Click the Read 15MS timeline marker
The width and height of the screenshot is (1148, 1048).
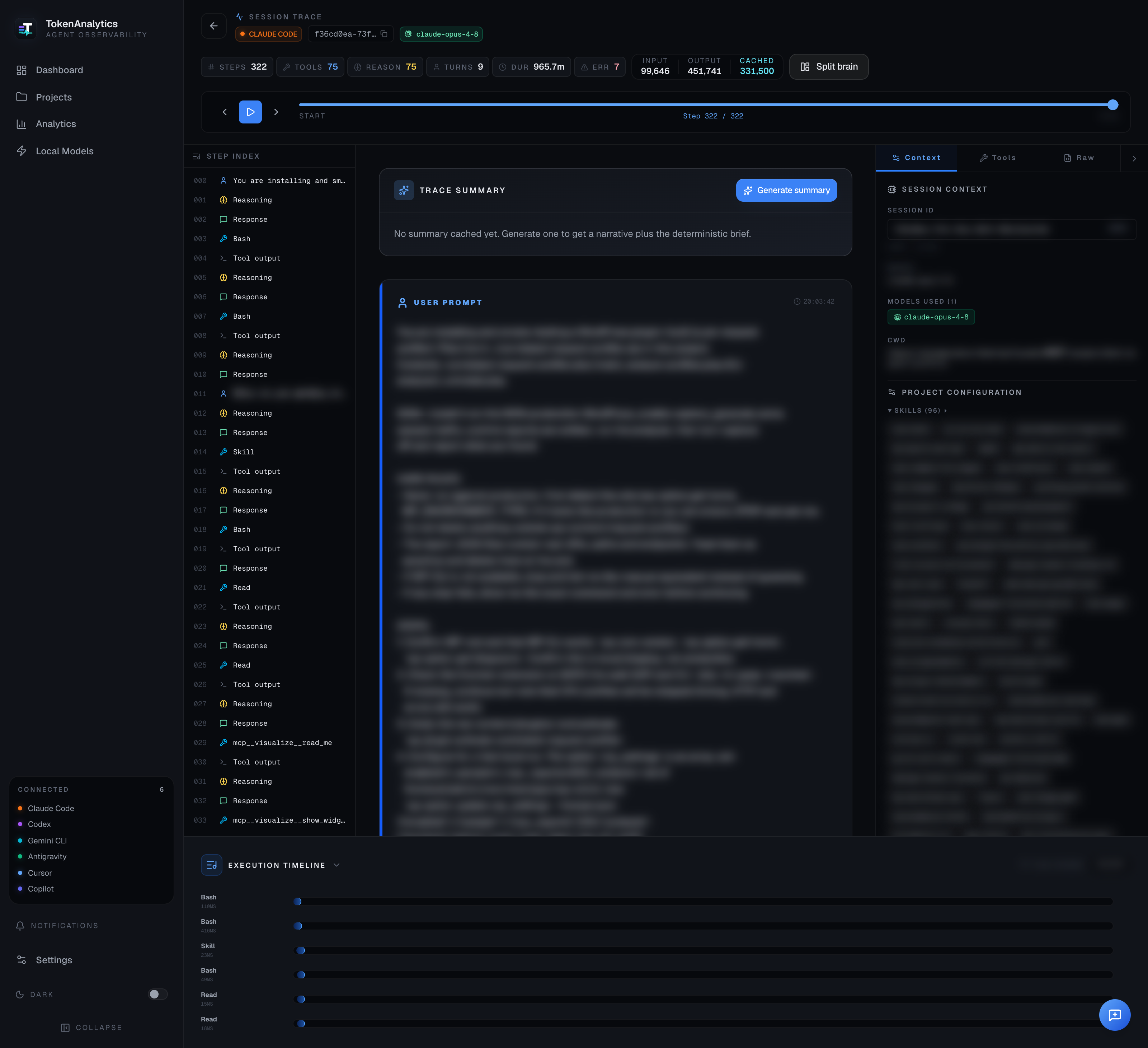[x=301, y=999]
